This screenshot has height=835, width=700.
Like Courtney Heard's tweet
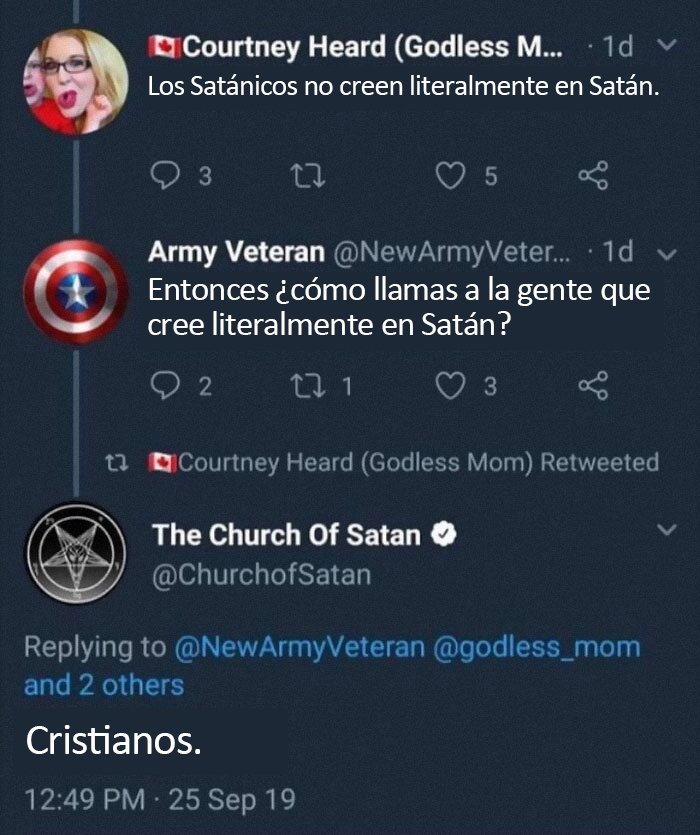pos(453,176)
